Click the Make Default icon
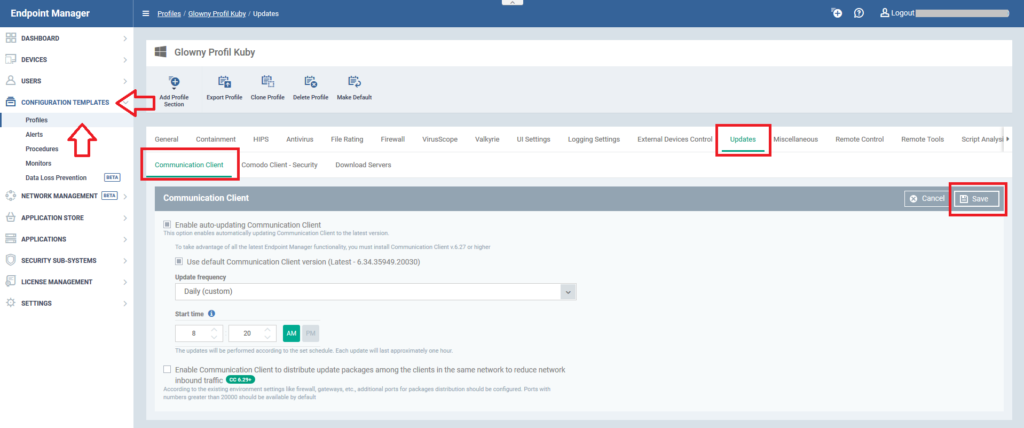1024x428 pixels. point(354,82)
